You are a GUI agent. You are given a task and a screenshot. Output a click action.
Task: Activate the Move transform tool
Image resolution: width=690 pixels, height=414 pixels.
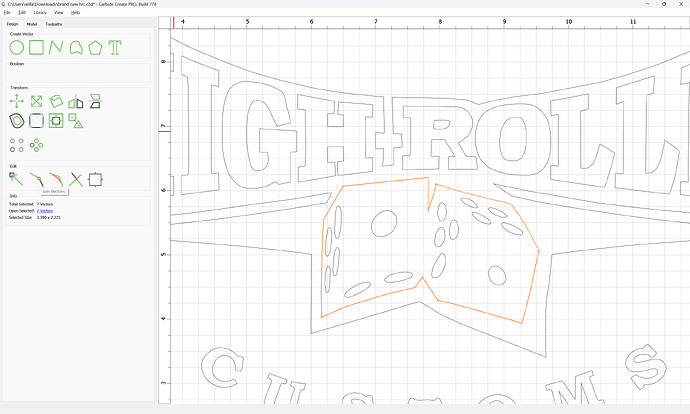click(x=17, y=101)
